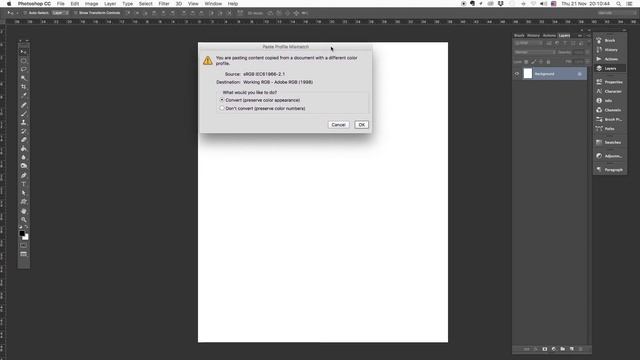This screenshot has width=640, height=360.
Task: Open the Paths panel from the dock
Action: tap(609, 129)
